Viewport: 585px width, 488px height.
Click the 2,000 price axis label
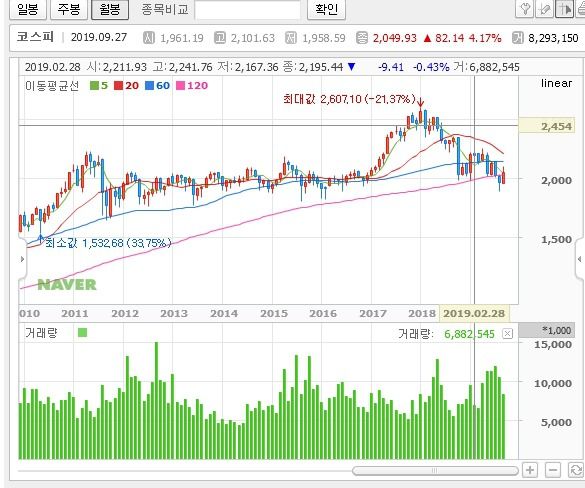556,180
